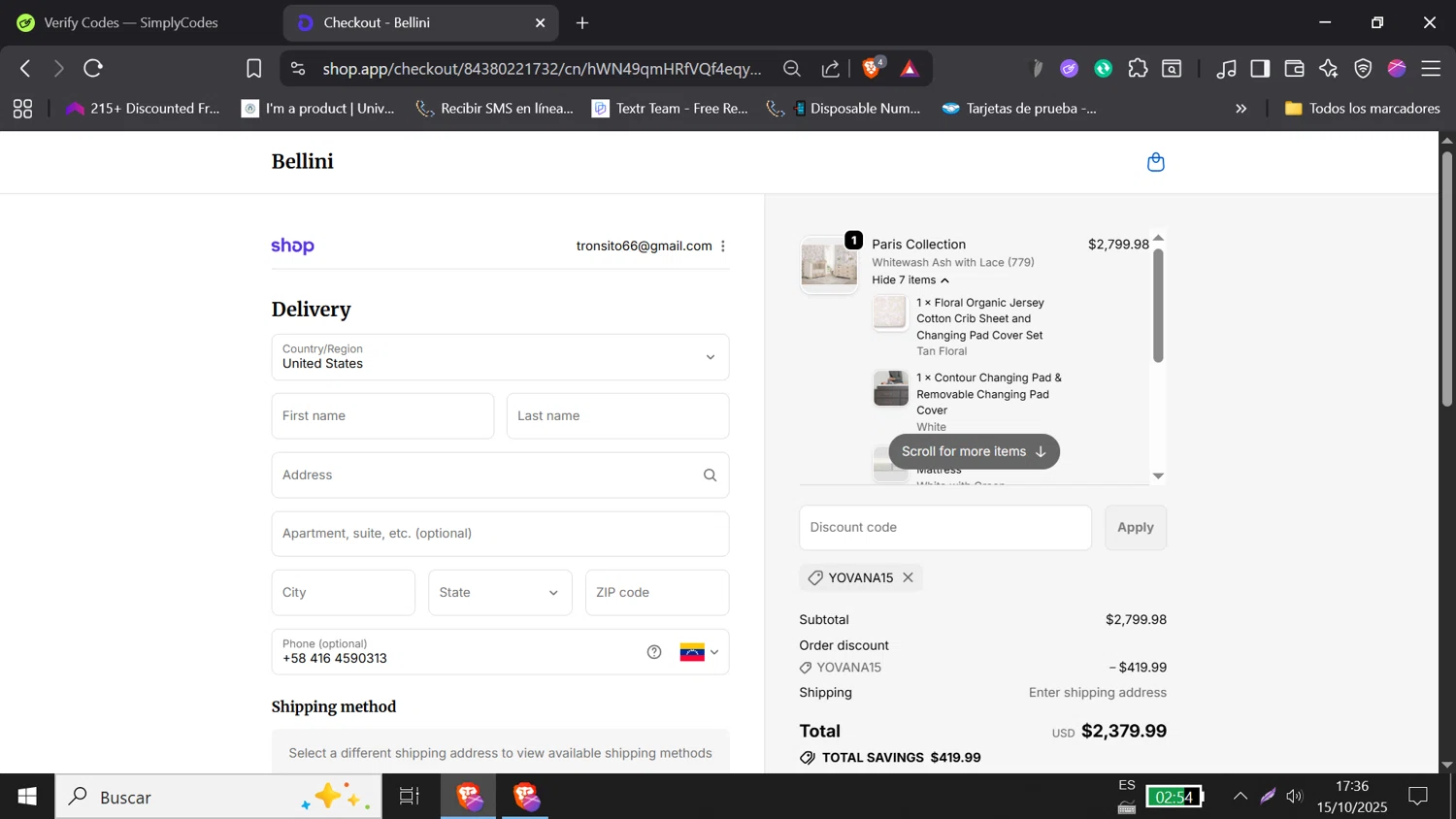Click the share page icon
This screenshot has height=819, width=1456.
pyautogui.click(x=831, y=68)
